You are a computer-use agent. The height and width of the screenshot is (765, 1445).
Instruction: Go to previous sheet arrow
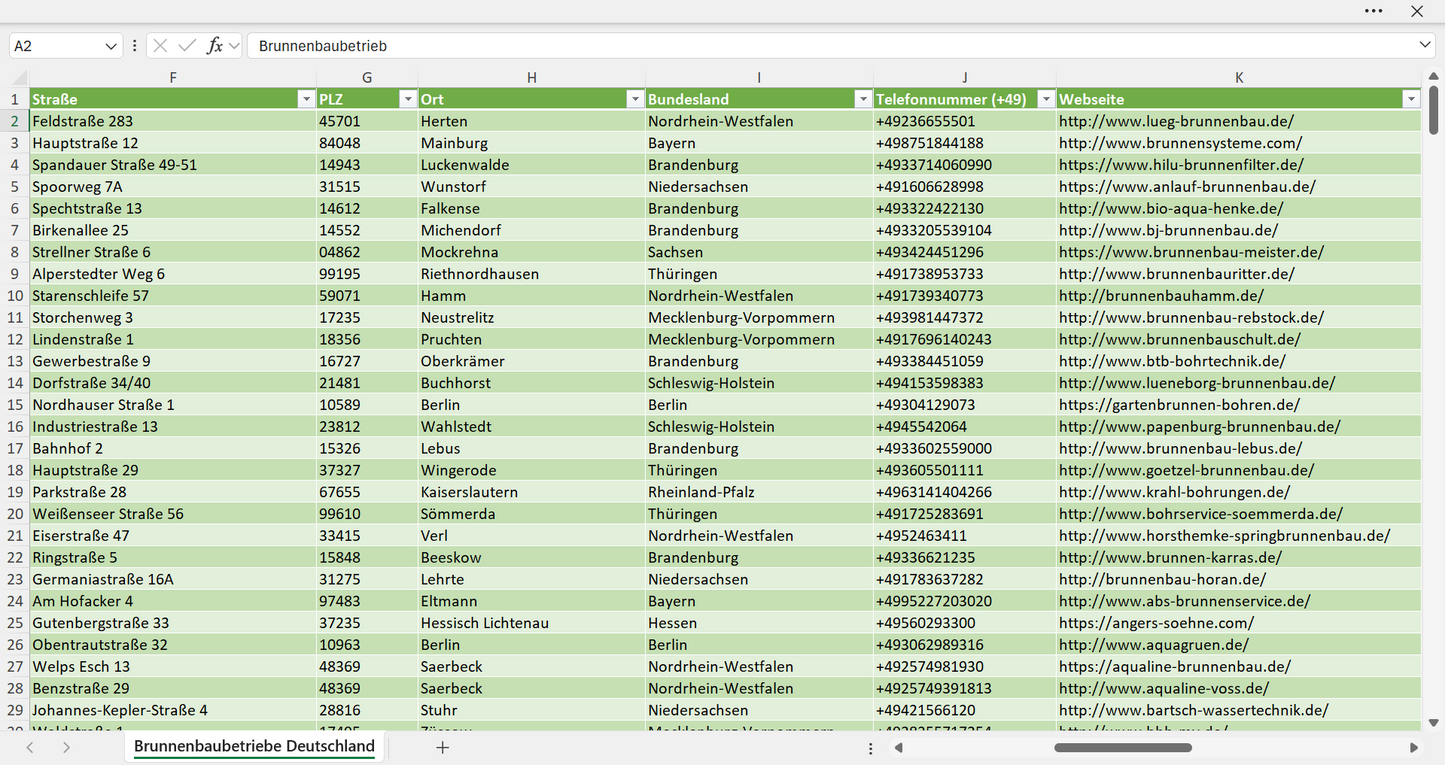pos(30,747)
